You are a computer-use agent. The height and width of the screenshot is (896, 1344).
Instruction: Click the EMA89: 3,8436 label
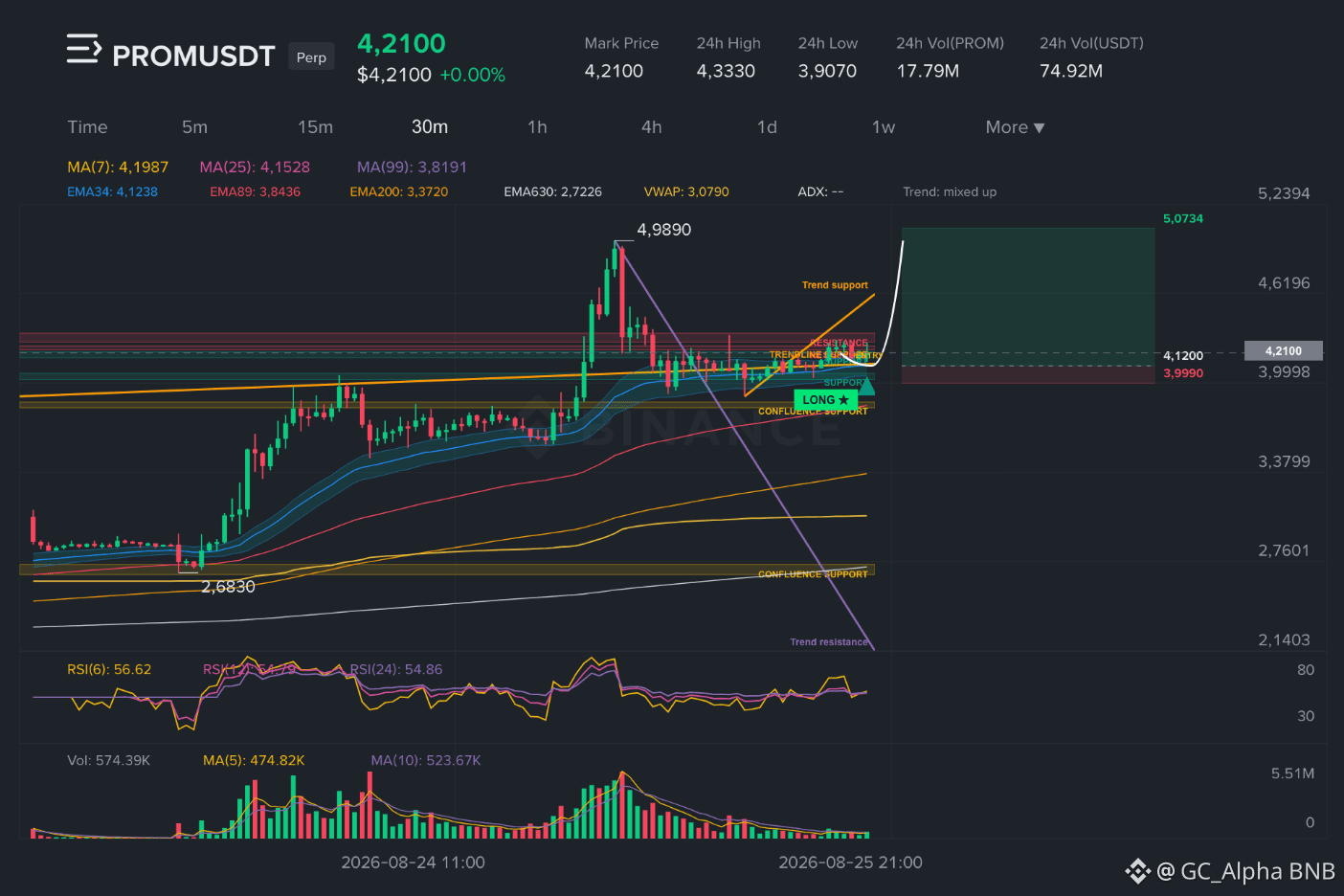pyautogui.click(x=255, y=191)
